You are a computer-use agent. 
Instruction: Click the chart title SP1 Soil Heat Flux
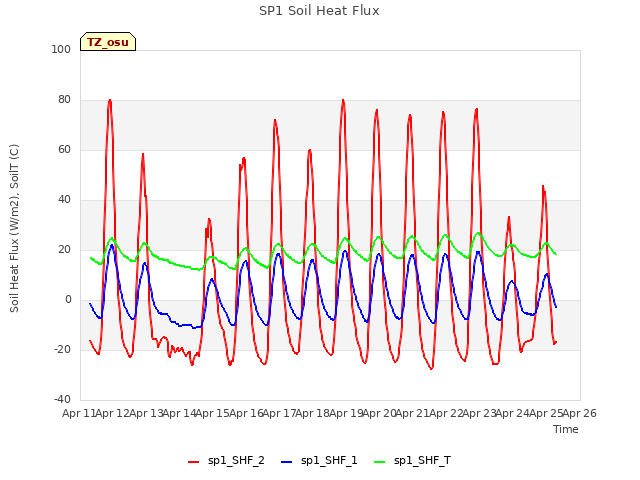click(x=319, y=11)
